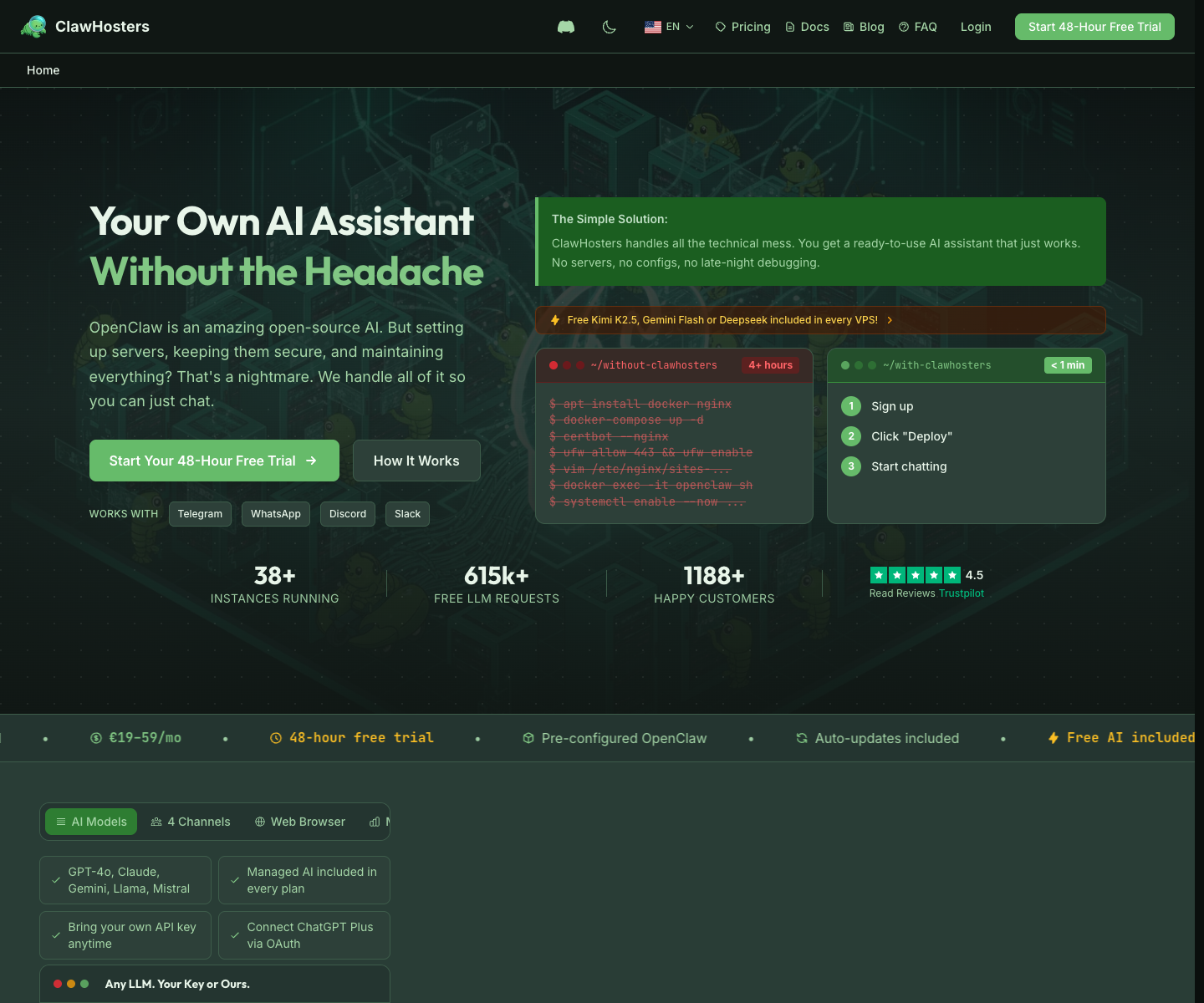1204x1003 pixels.
Task: Click the Home breadcrumb
Action: pos(43,70)
